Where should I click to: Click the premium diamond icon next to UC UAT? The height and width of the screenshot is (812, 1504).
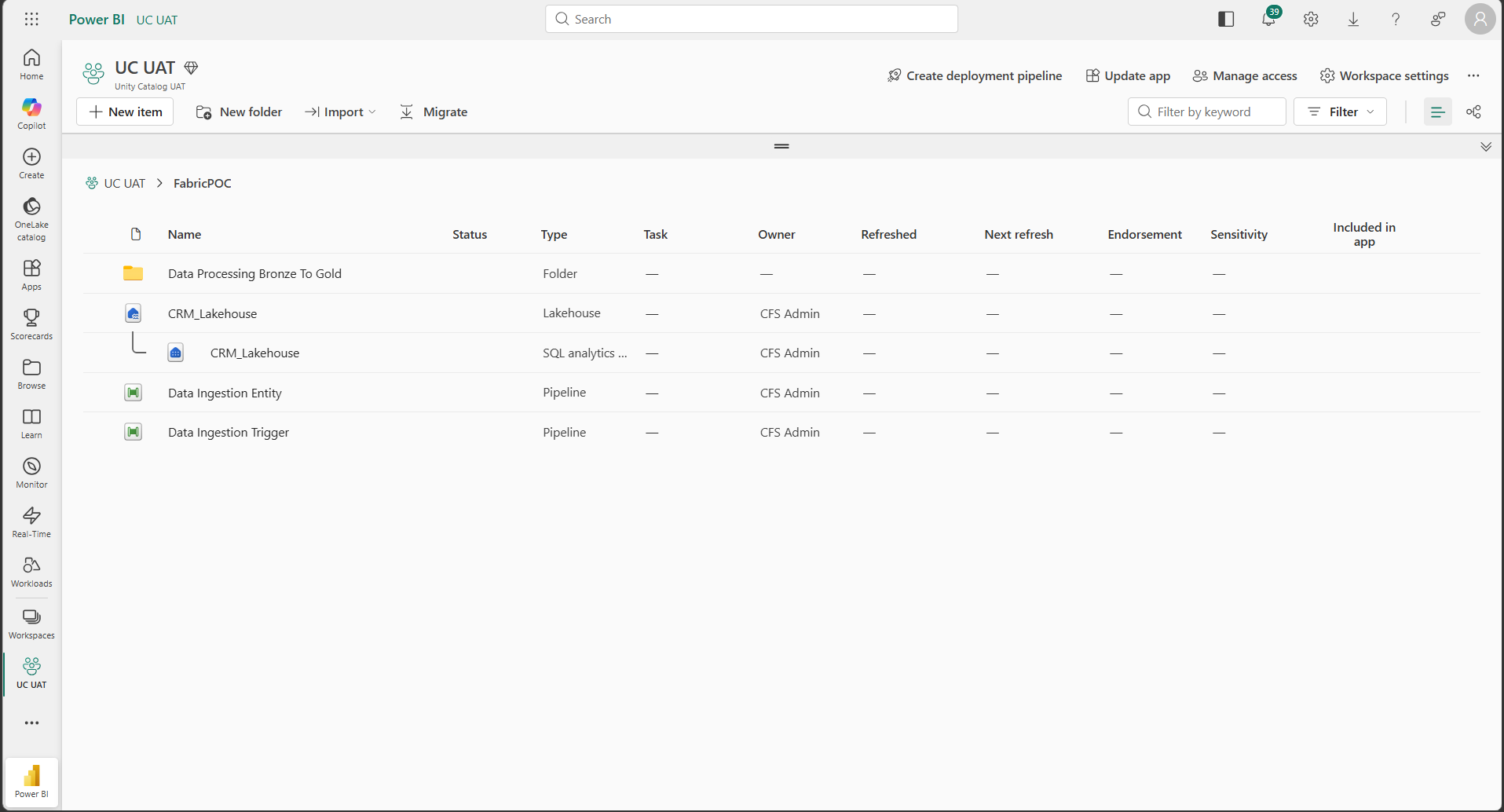click(x=191, y=68)
